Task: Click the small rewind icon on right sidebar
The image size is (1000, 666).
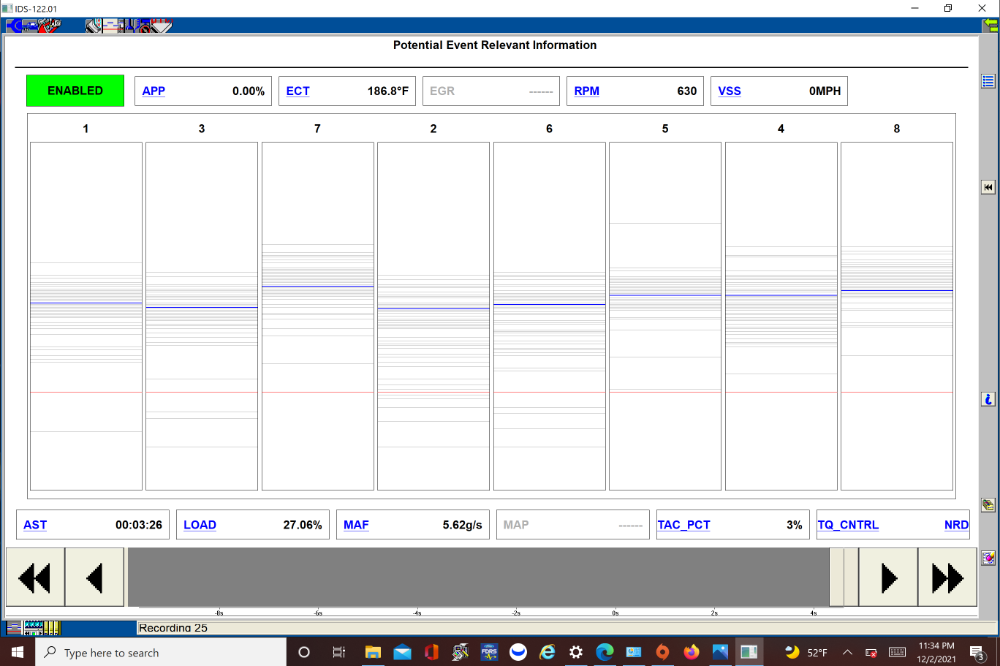Action: click(988, 187)
